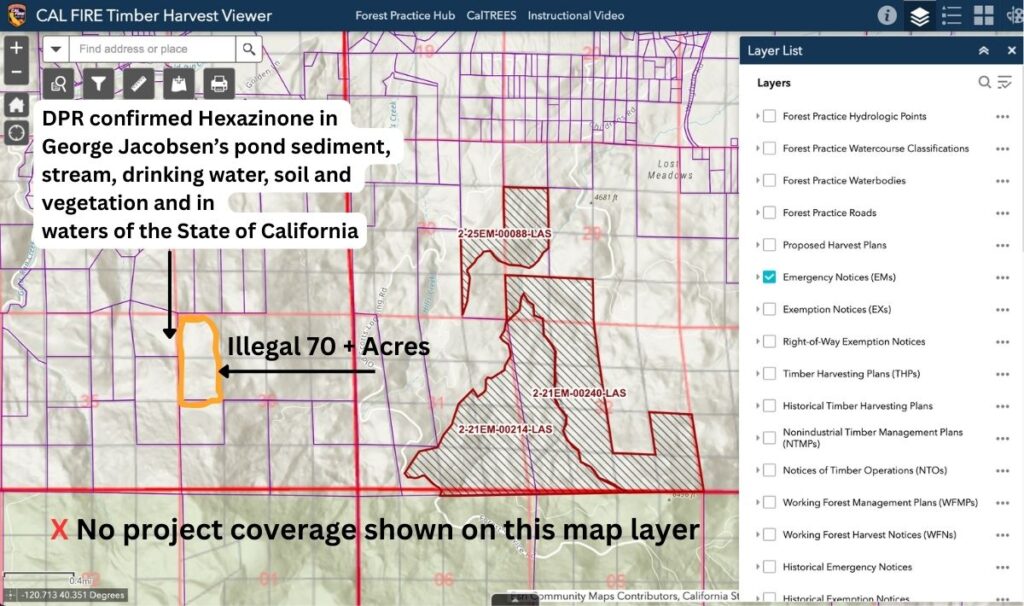Open the Query search tool icon
Screen dimensions: 1024x606
coord(59,84)
